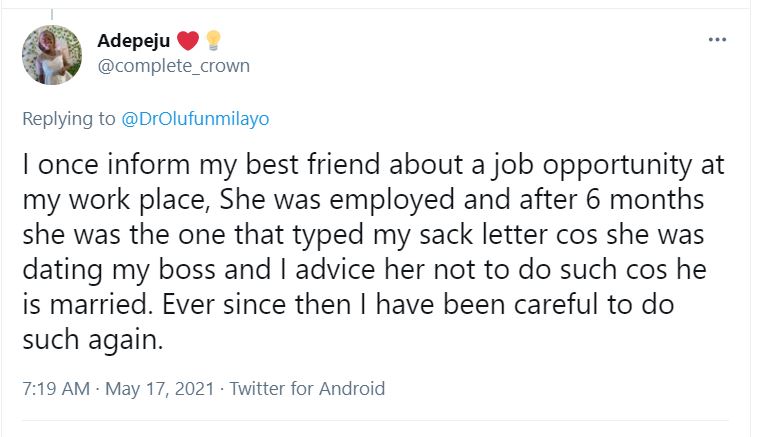The width and height of the screenshot is (762, 437).
Task: Click Adepeju's profile avatar picture
Action: 52,55
